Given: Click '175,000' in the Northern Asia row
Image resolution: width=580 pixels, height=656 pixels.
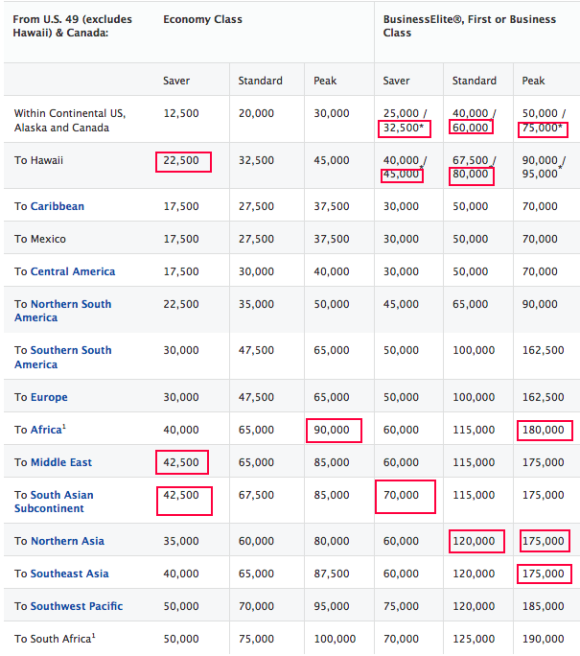Looking at the screenshot, I should pos(543,541).
